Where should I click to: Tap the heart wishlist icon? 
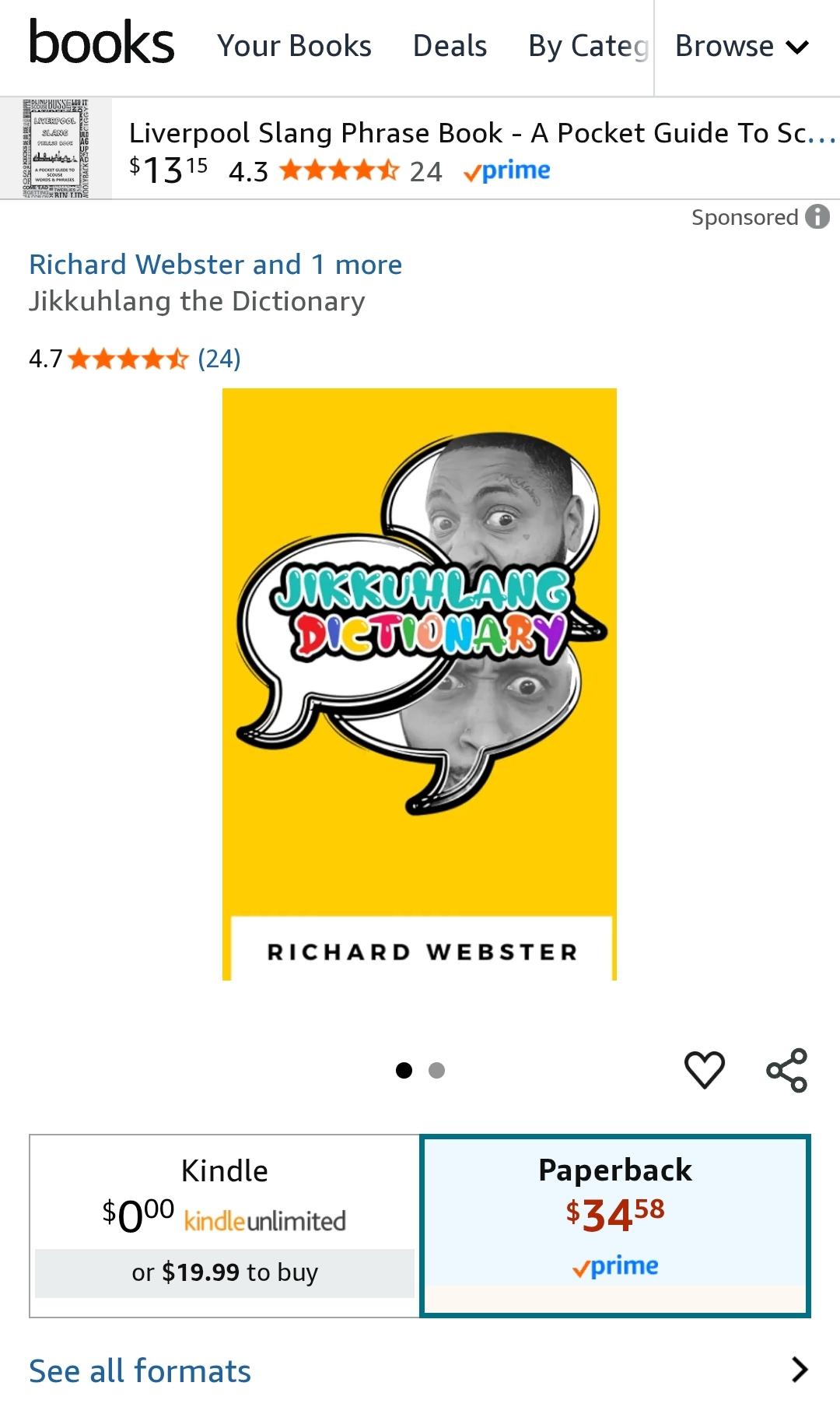coord(705,1069)
